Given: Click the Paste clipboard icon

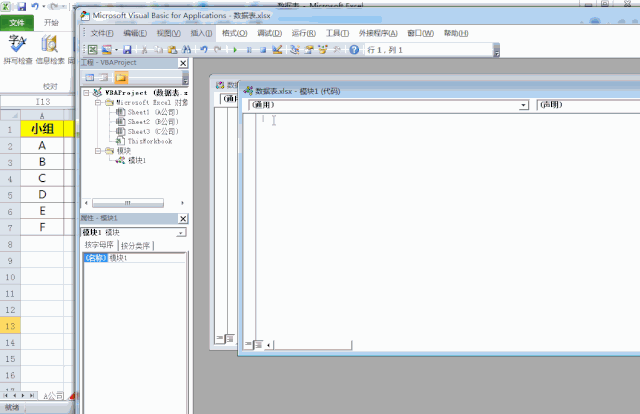Looking at the screenshot, I should pos(172,50).
